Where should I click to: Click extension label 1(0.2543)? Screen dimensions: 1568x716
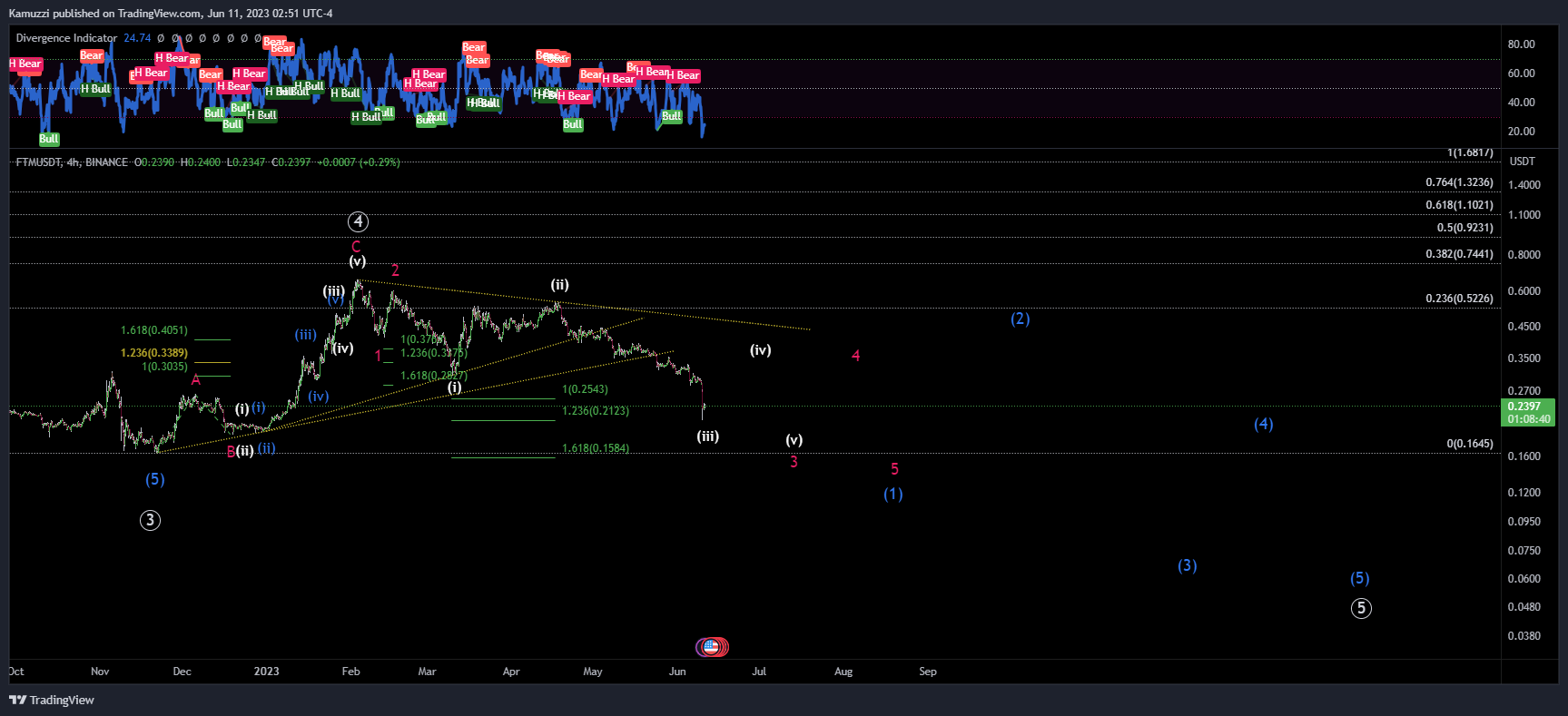585,389
